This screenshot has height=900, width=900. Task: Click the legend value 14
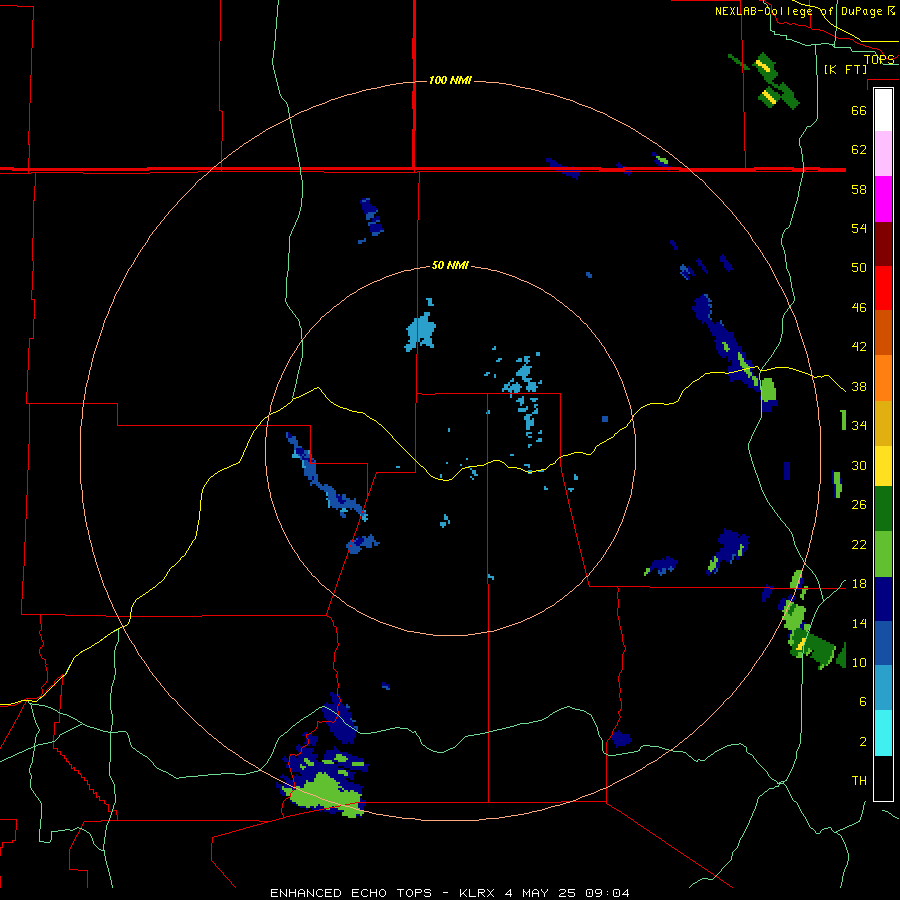(859, 623)
